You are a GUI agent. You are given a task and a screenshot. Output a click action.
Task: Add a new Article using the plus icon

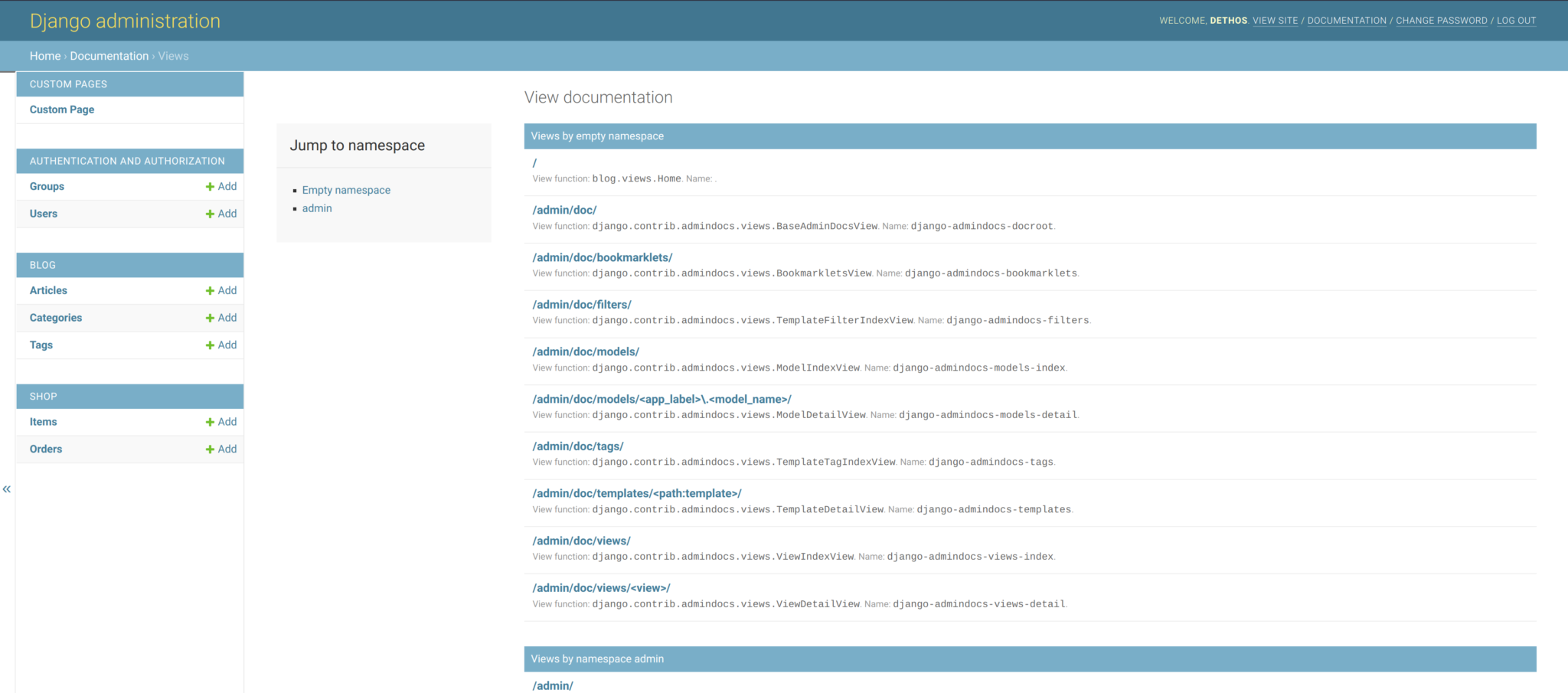(221, 290)
